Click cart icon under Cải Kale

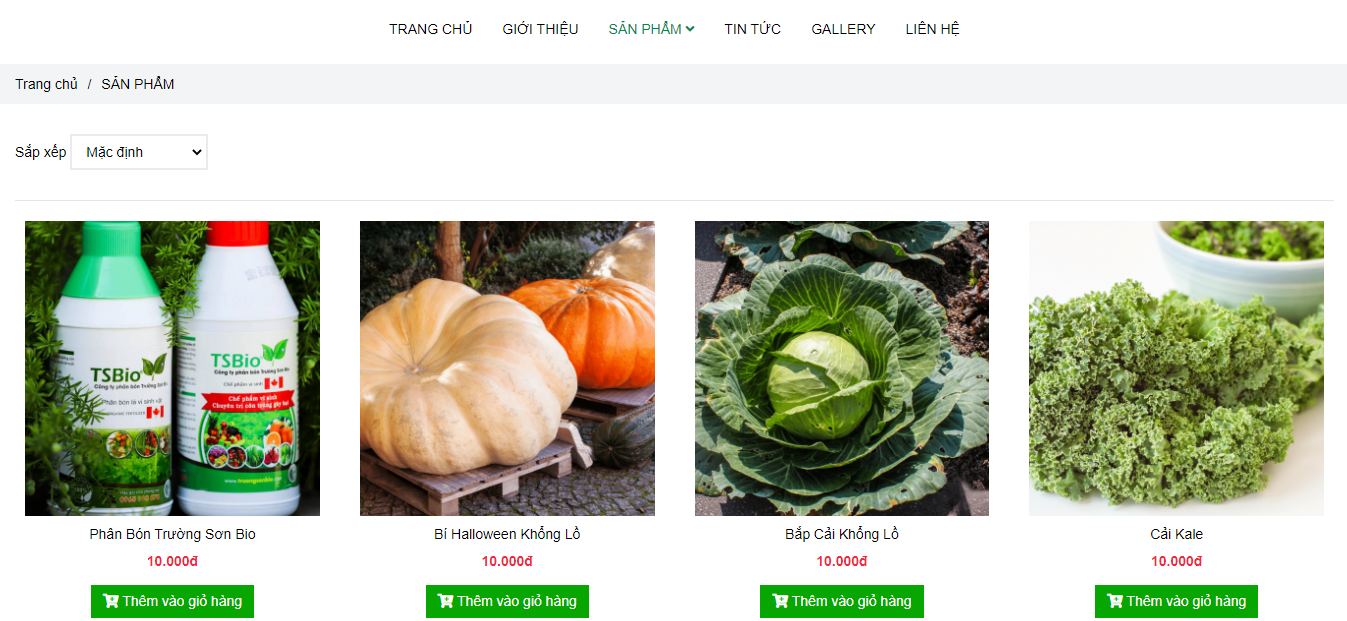click(x=1115, y=602)
